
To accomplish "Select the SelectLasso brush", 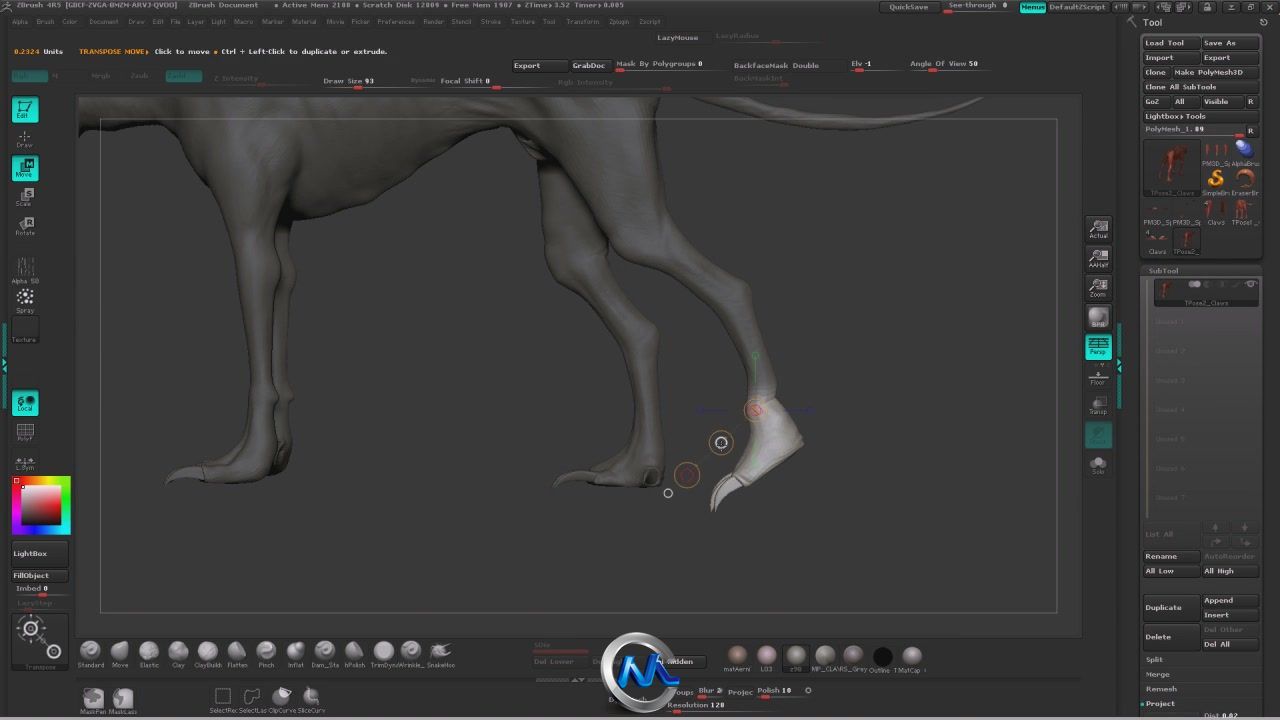I will pos(252,699).
